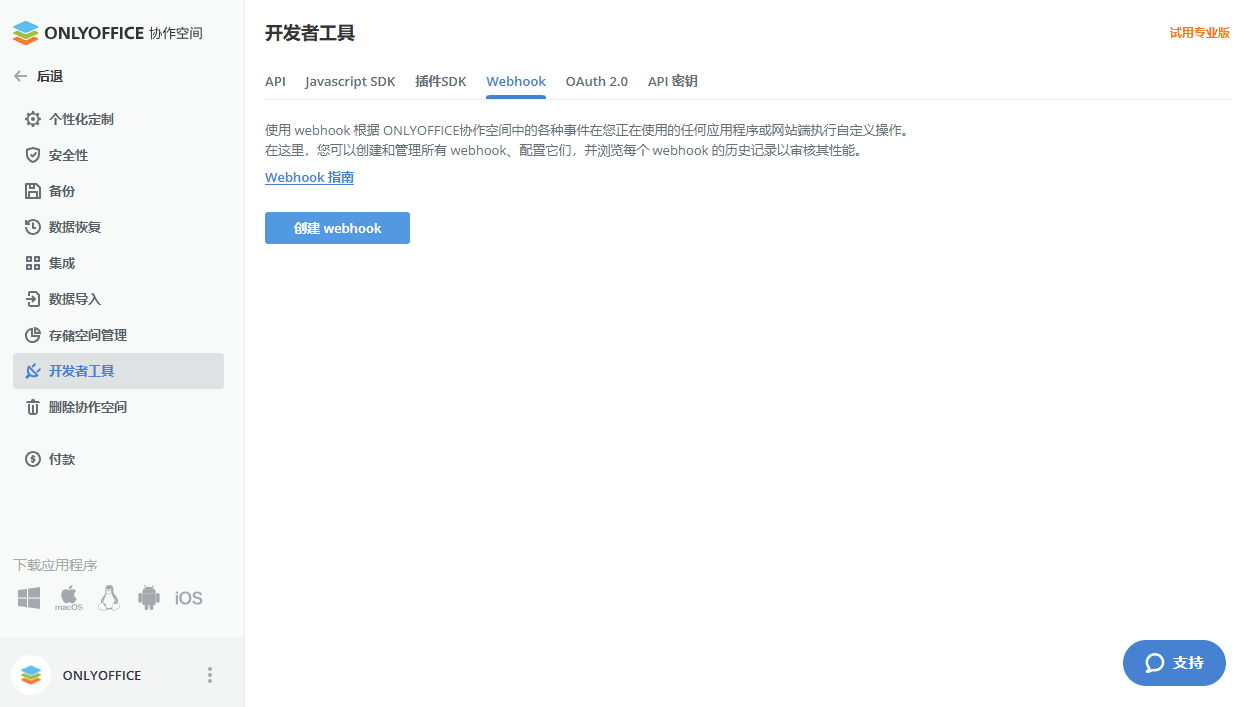Switch to the Javascript SDK tab
This screenshot has height=707, width=1243.
(350, 81)
